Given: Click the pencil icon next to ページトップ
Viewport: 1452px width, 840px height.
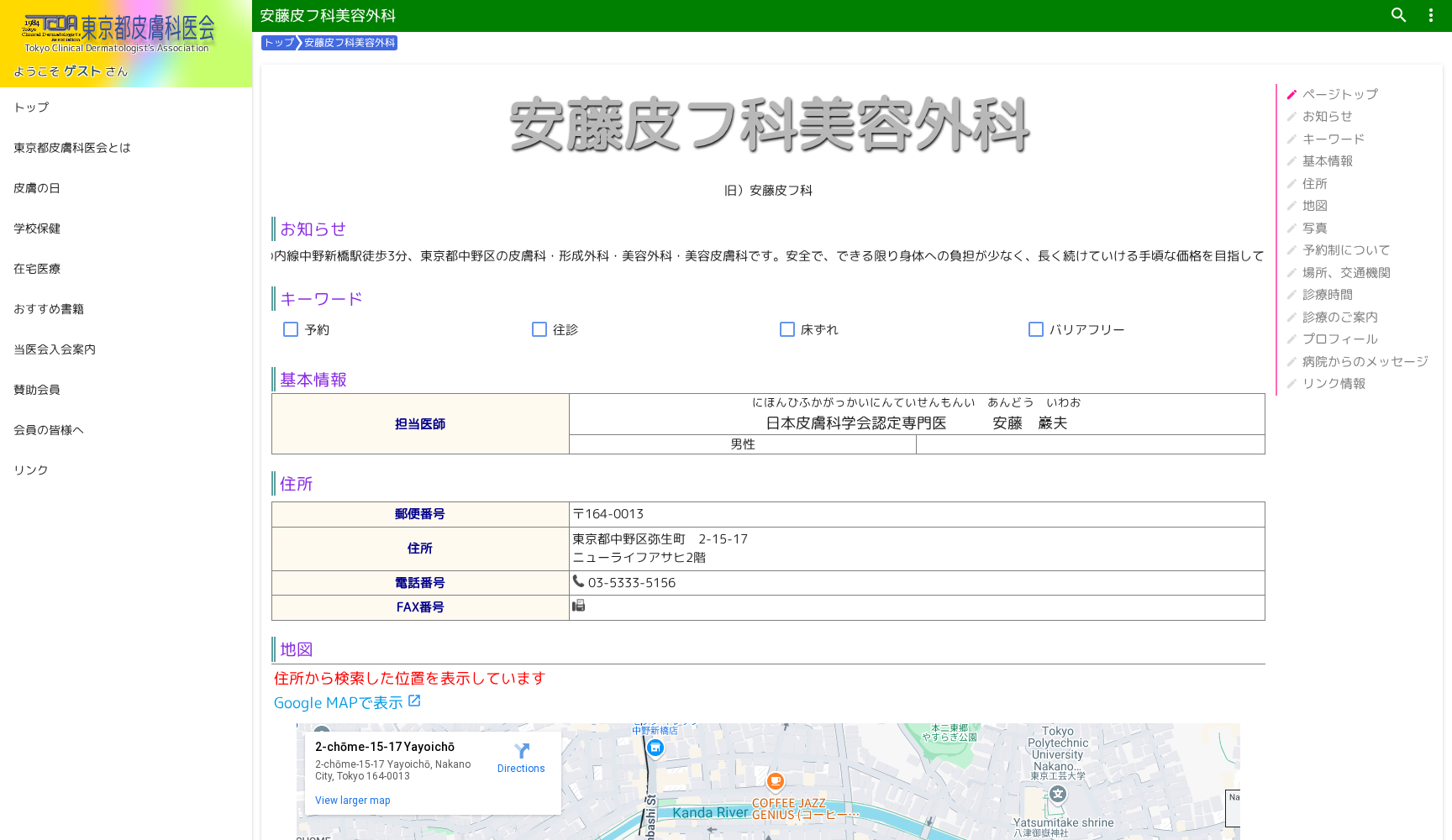Looking at the screenshot, I should [x=1291, y=94].
